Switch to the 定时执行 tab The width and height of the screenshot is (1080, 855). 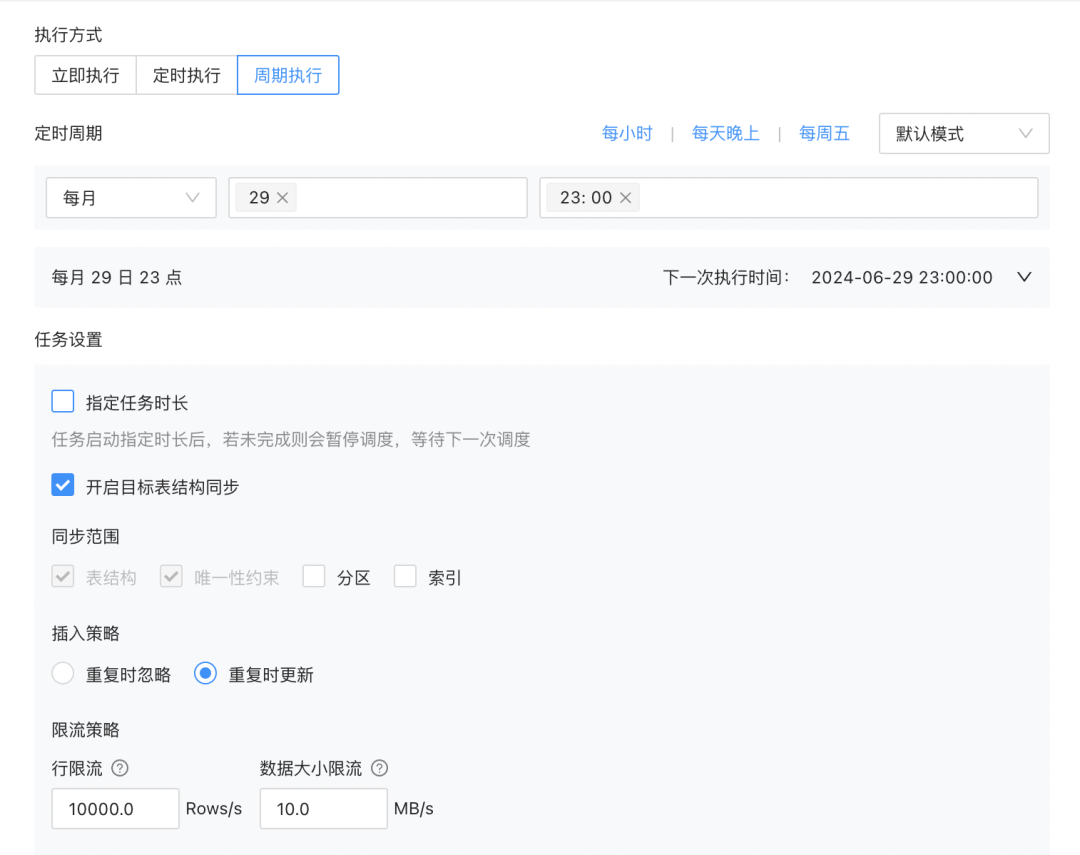coord(186,75)
